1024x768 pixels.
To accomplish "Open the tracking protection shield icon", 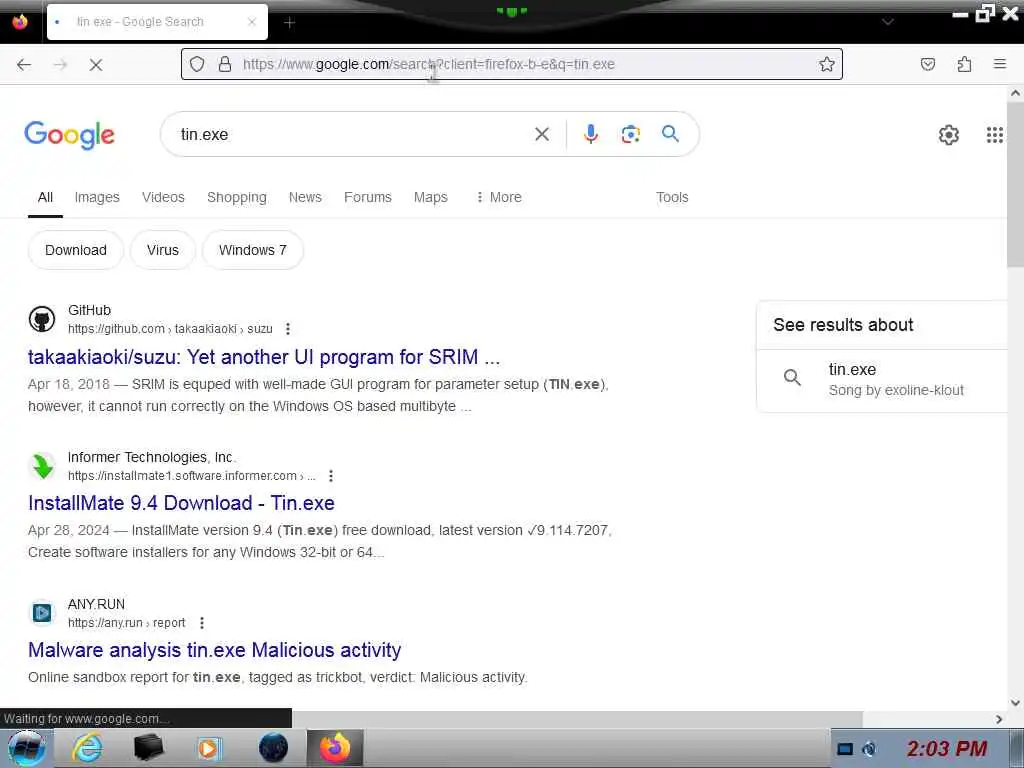I will point(197,64).
